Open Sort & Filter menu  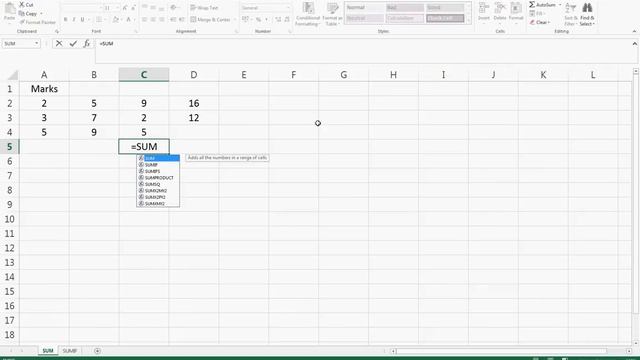570,14
